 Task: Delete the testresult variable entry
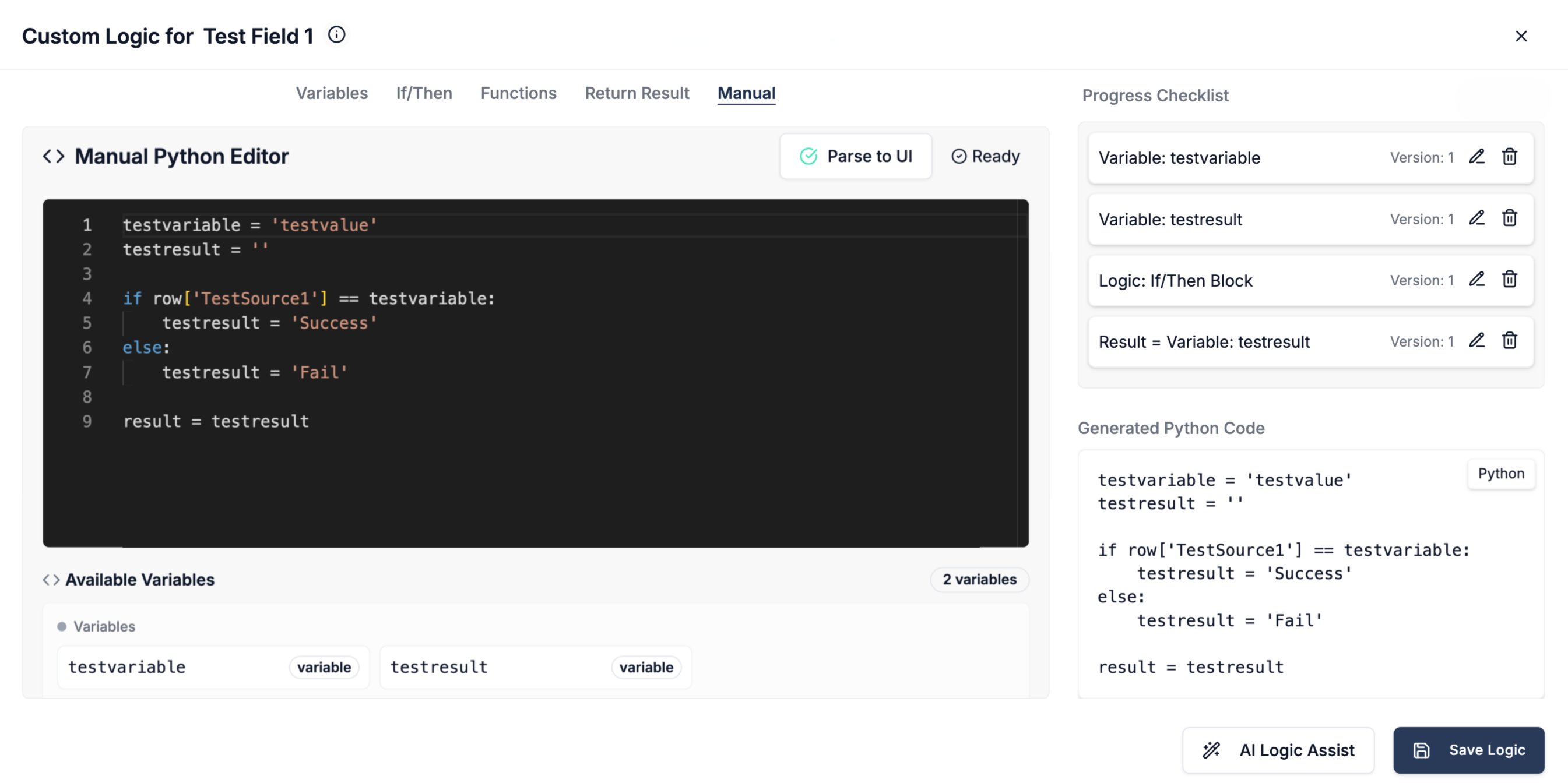pyautogui.click(x=1510, y=218)
